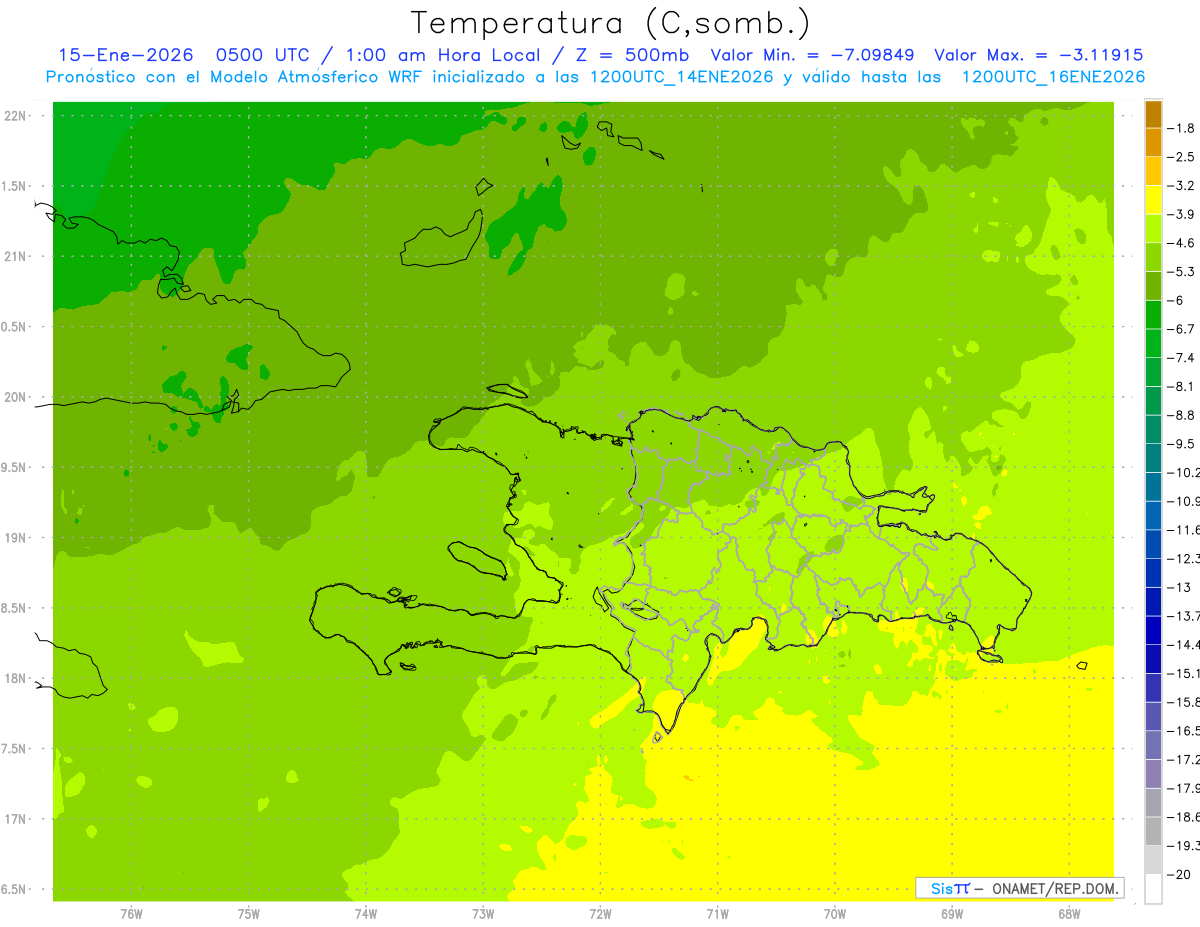
Task: Click the -5.3 colorbar value
Action: (1182, 272)
